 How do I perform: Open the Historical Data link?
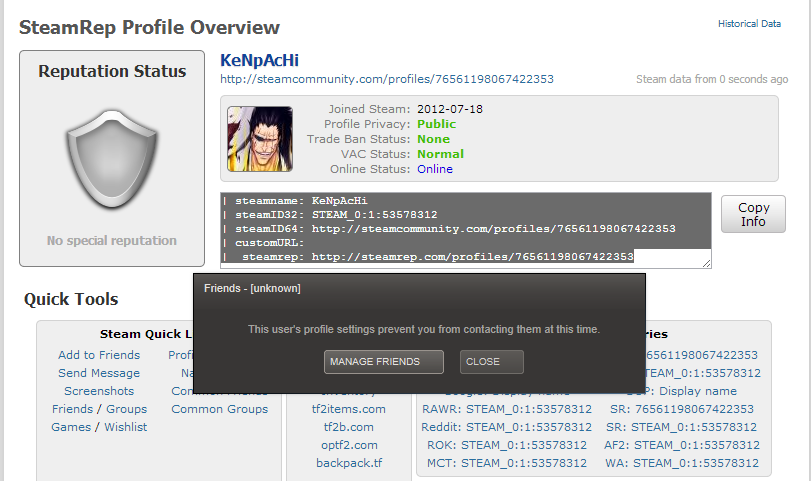click(x=749, y=24)
